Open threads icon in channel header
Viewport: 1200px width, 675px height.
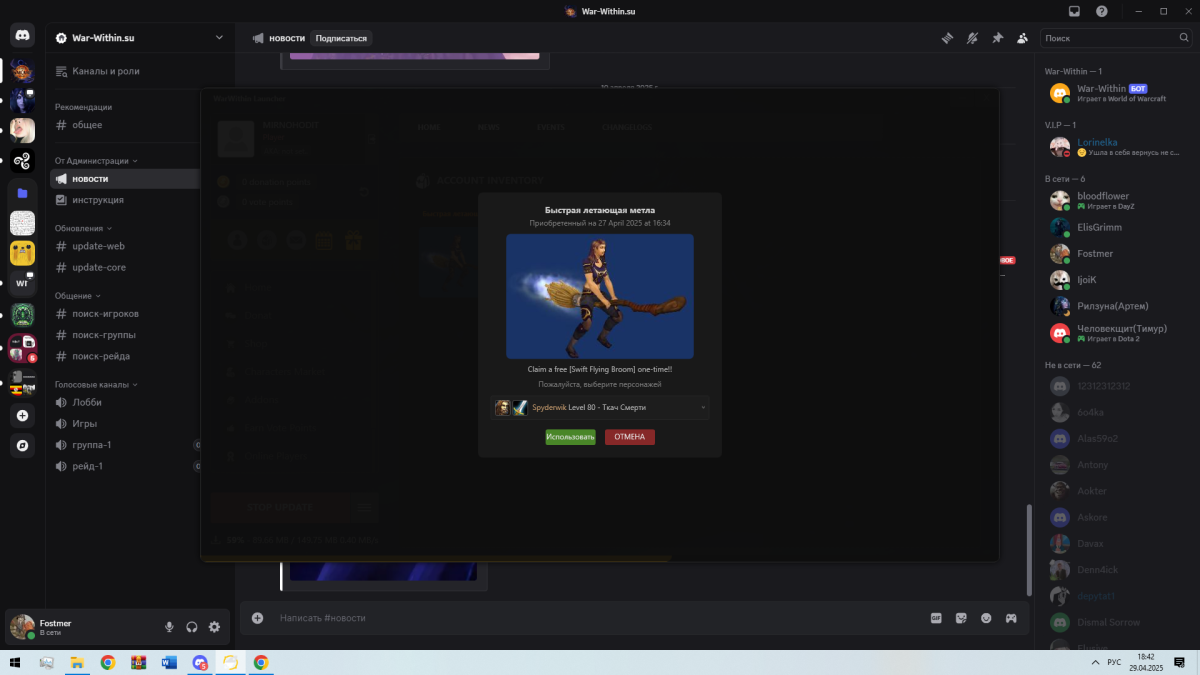point(947,38)
